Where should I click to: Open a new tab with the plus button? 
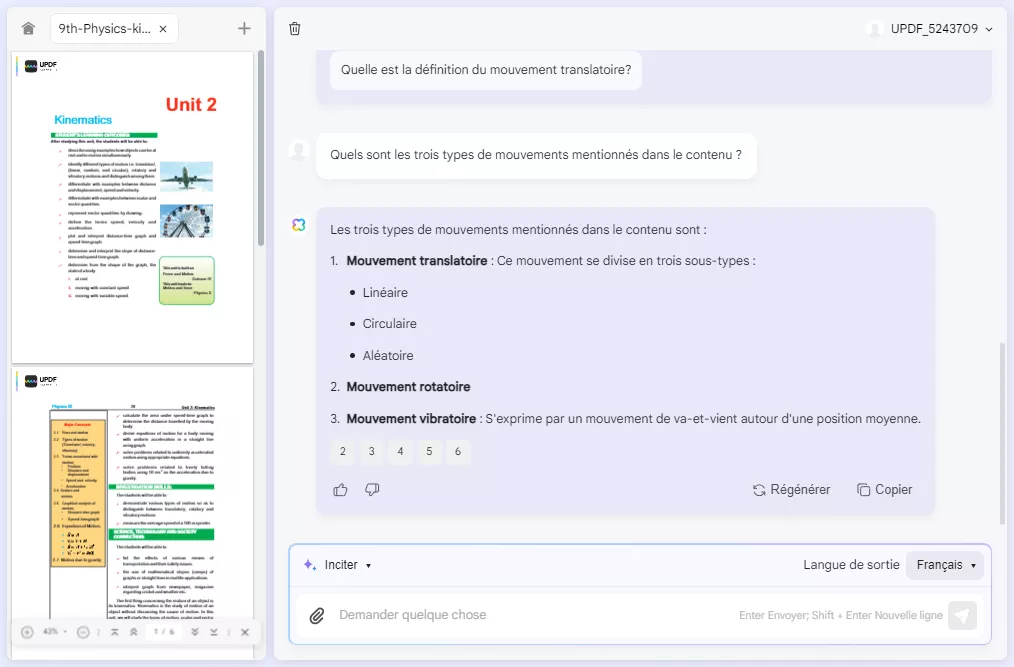243,28
